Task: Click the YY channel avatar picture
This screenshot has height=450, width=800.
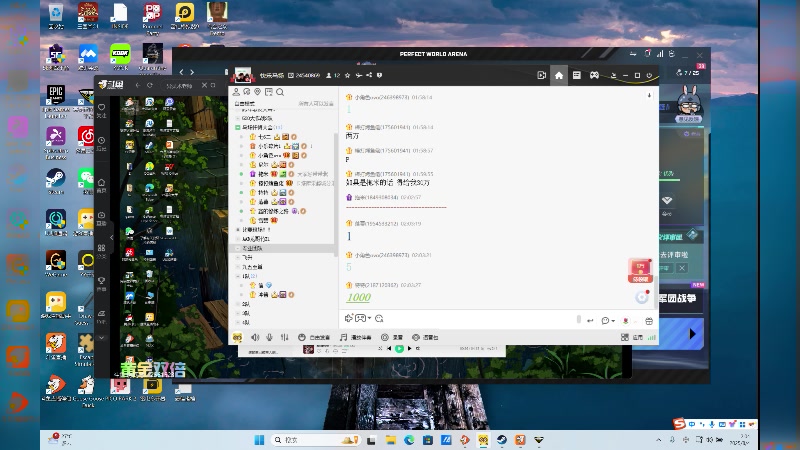Action: coord(243,76)
